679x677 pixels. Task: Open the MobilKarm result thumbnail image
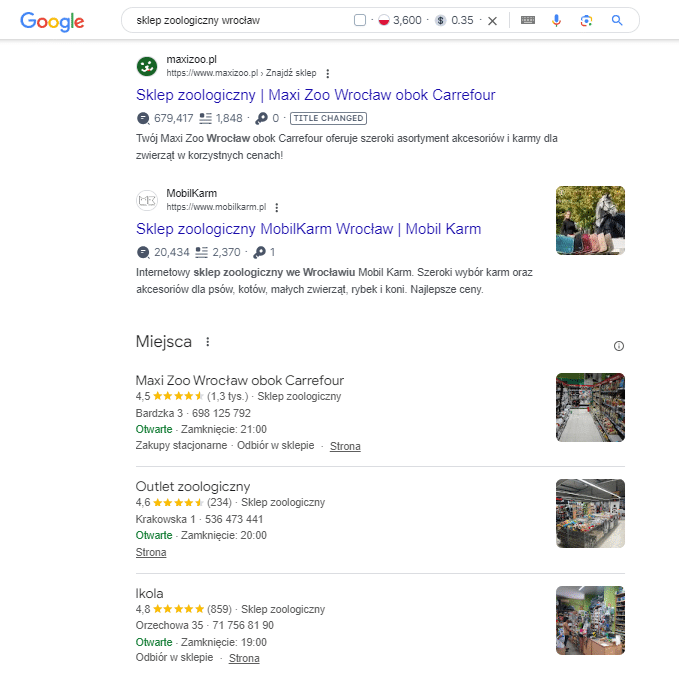click(x=590, y=220)
